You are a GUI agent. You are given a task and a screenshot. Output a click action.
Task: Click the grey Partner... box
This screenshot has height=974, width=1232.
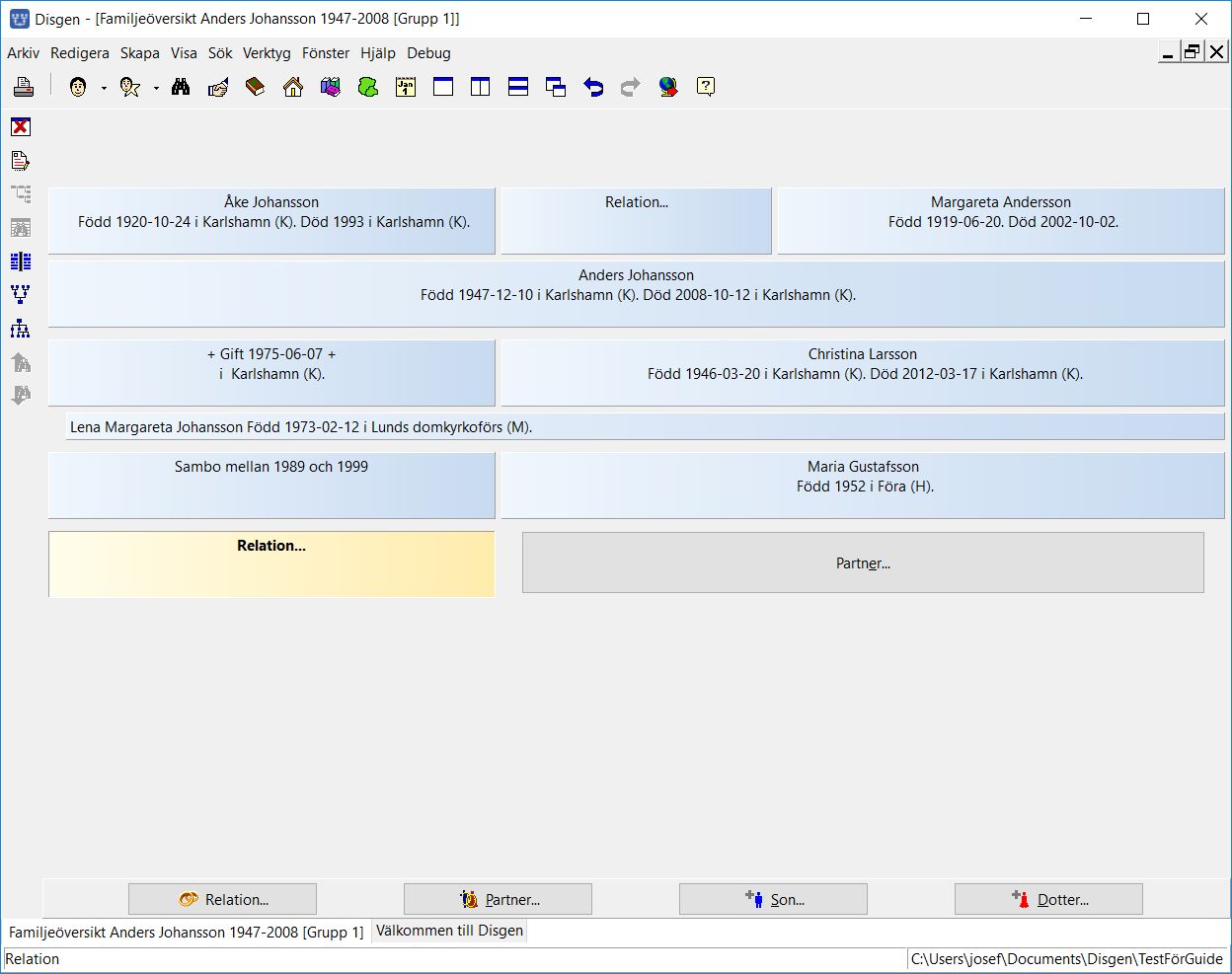click(863, 562)
